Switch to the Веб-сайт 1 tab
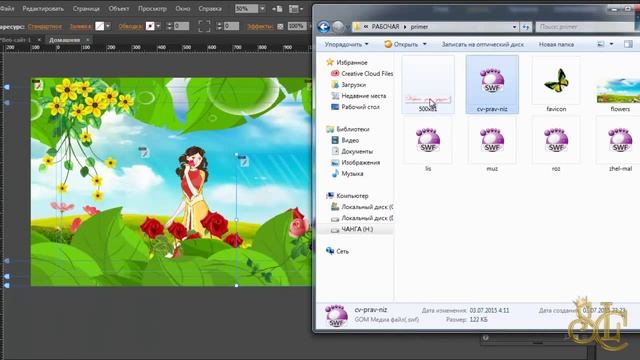Screen dimensions: 640x360 coord(16,40)
